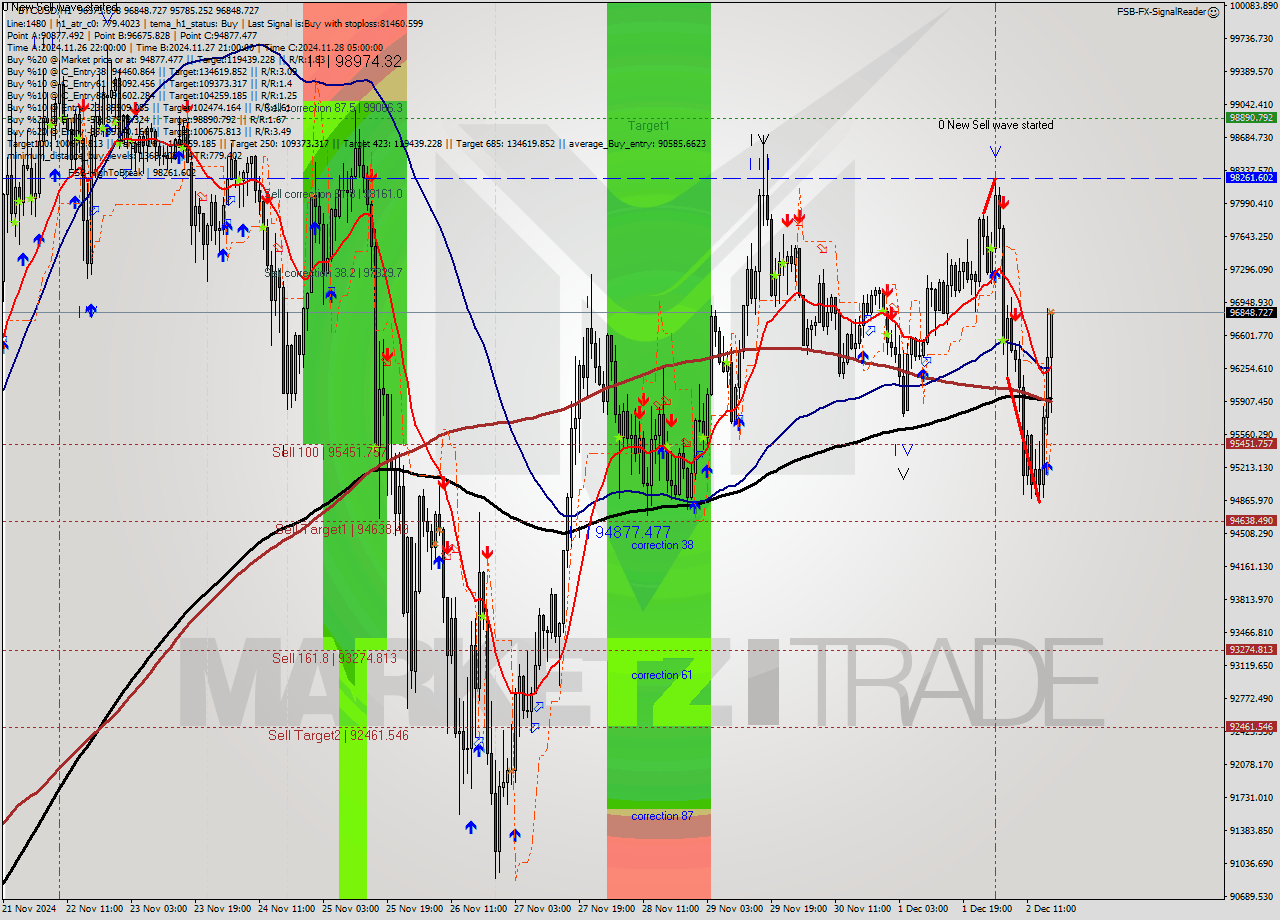The image size is (1280, 920).
Task: Click the "Sell Target2 | 92461.546" label
Action: [338, 735]
